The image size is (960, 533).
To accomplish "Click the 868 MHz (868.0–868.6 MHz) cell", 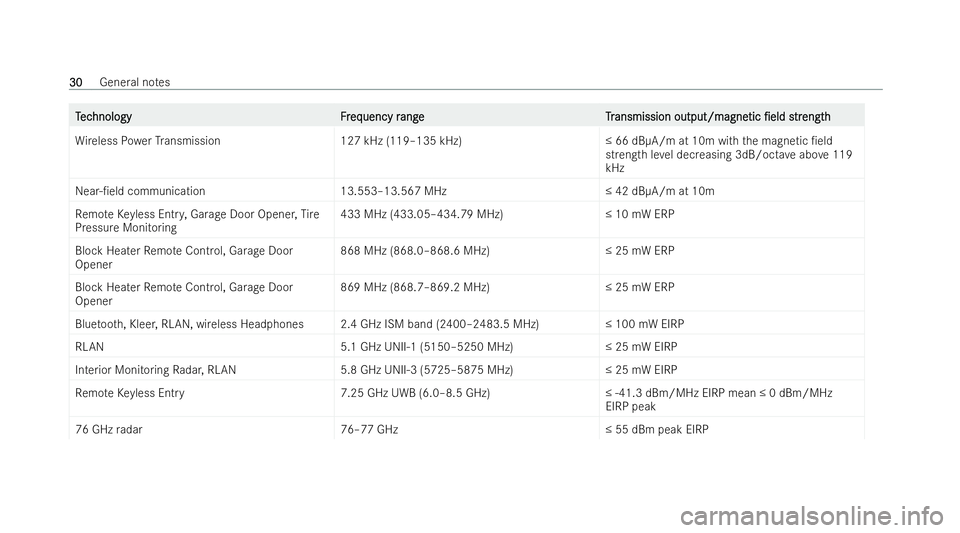I will point(415,251).
